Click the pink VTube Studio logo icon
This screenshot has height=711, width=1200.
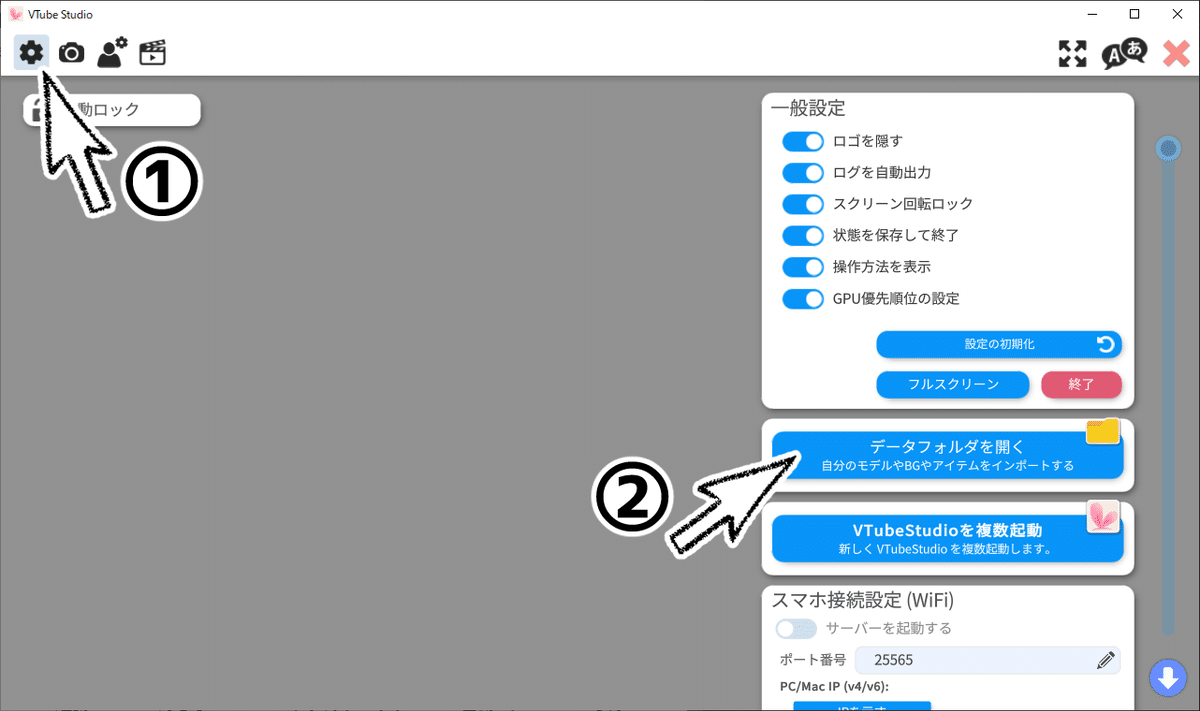coord(1103,516)
